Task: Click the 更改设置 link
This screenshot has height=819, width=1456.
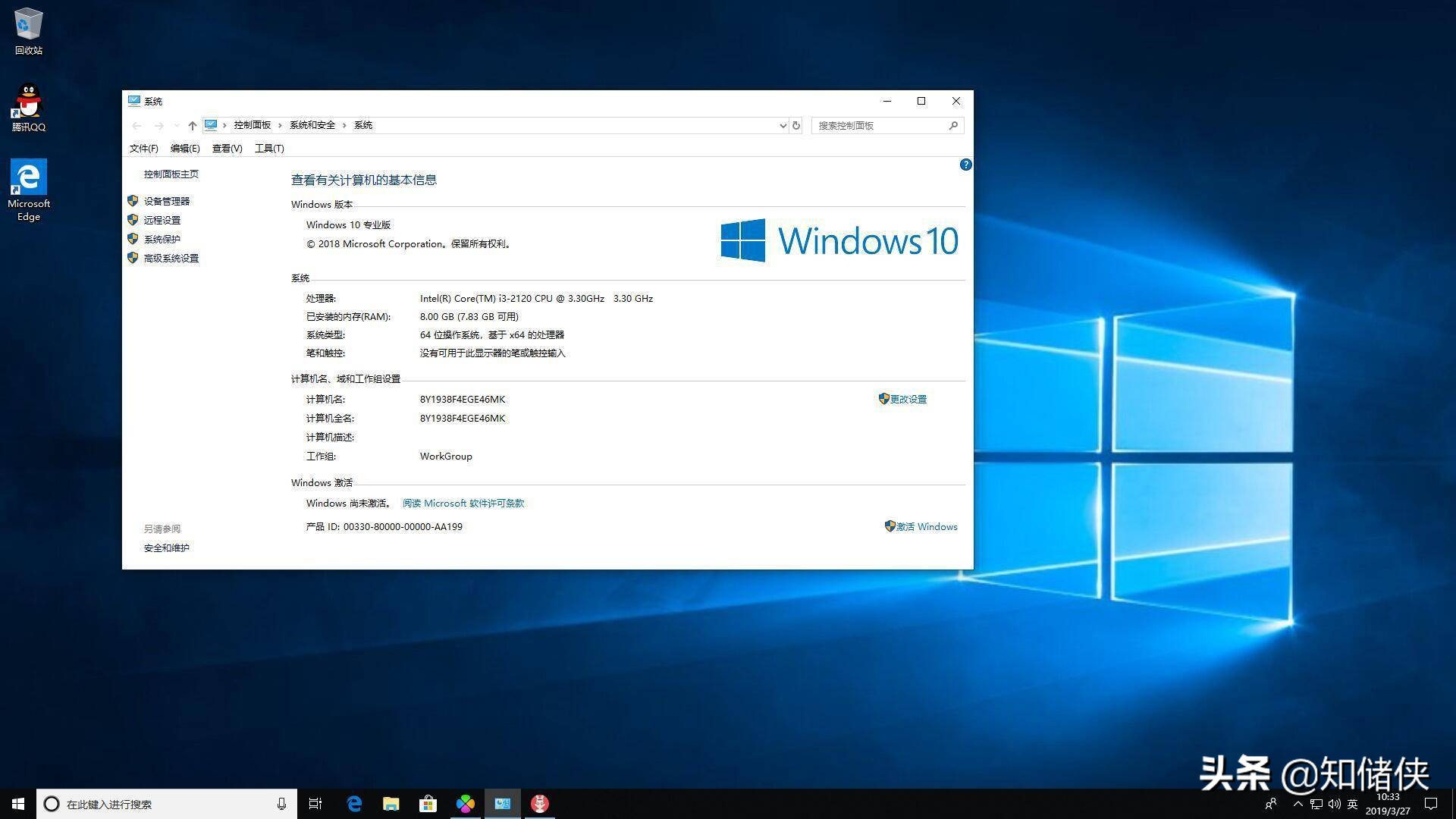Action: (908, 399)
